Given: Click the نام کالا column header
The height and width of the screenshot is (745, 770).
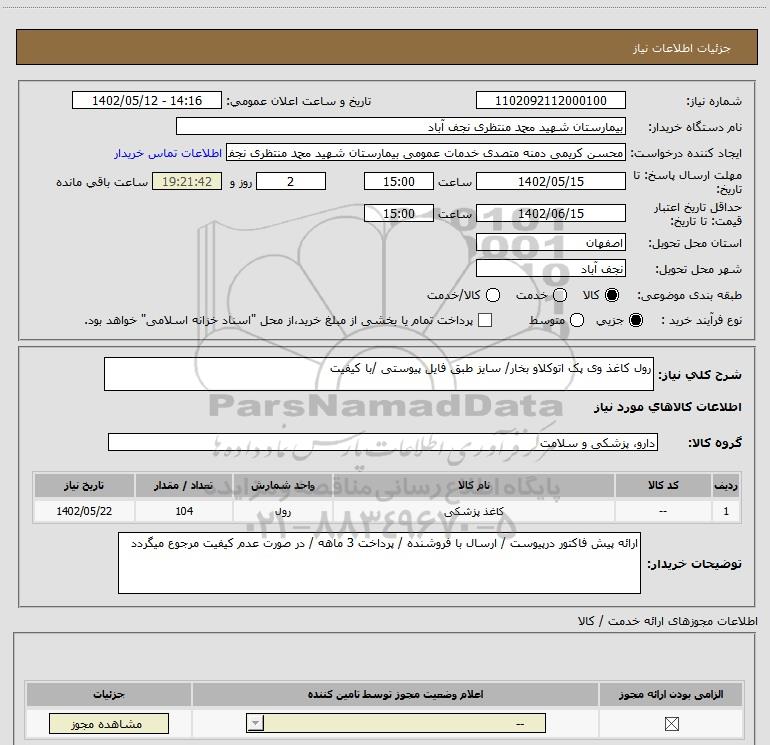Looking at the screenshot, I should pyautogui.click(x=474, y=485).
